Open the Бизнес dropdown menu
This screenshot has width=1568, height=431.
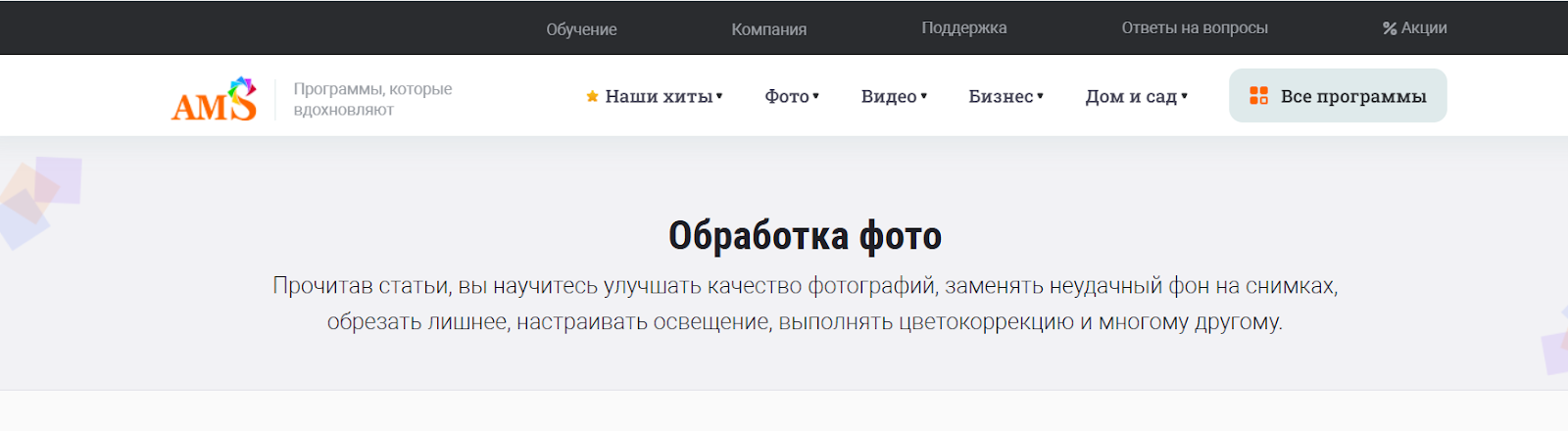(x=1006, y=96)
